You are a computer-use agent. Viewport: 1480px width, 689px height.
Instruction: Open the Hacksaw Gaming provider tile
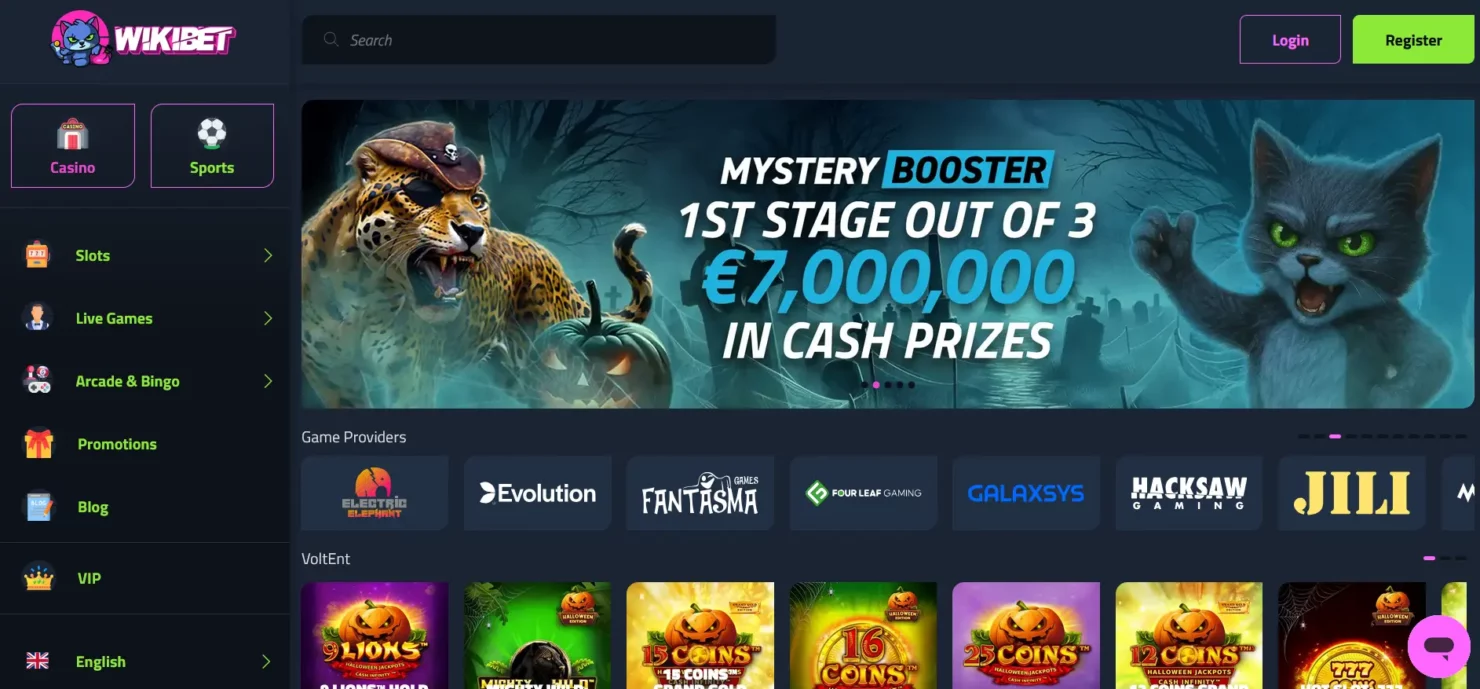[1189, 493]
